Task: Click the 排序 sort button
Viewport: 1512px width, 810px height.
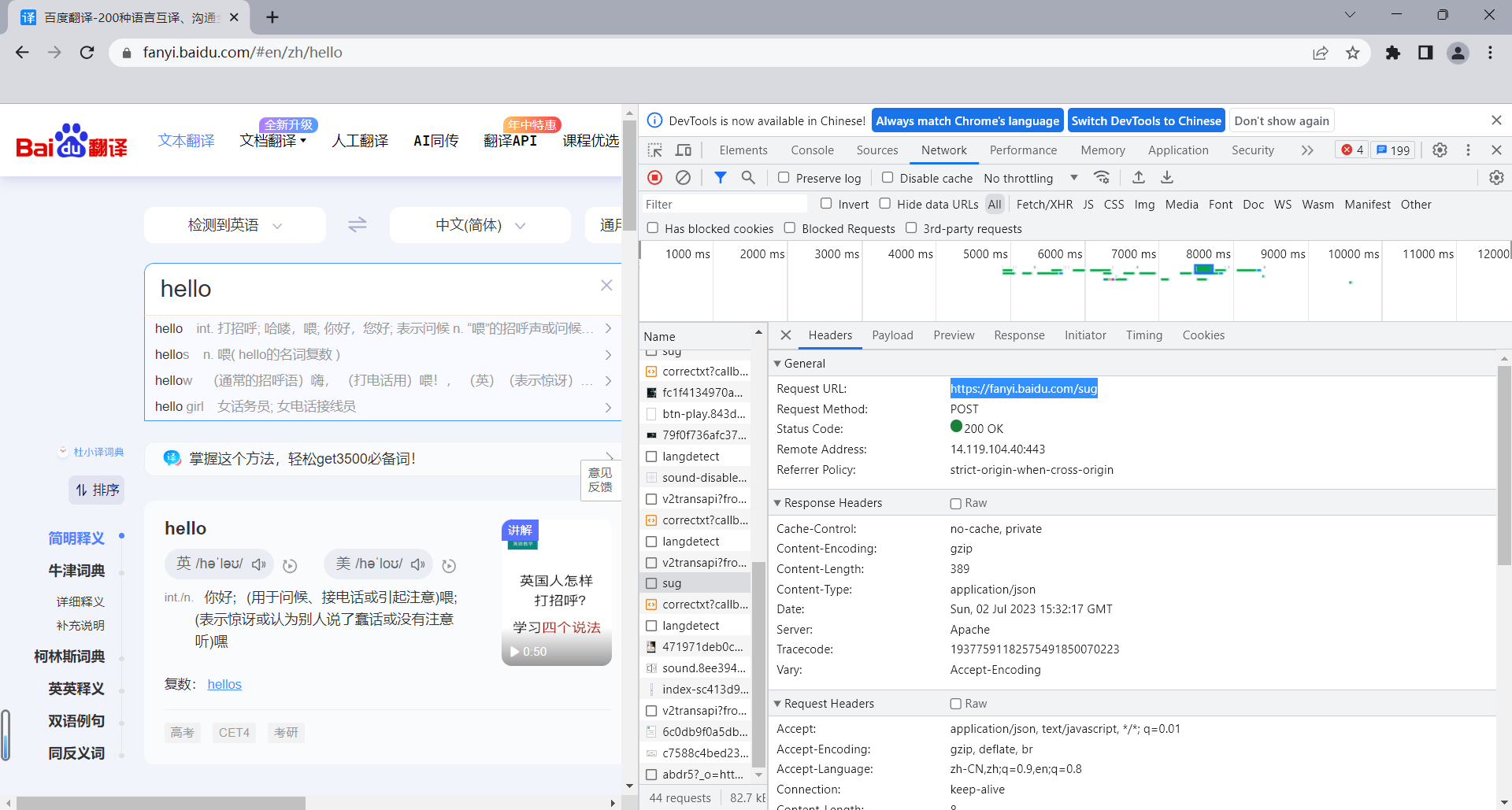Action: (x=97, y=490)
